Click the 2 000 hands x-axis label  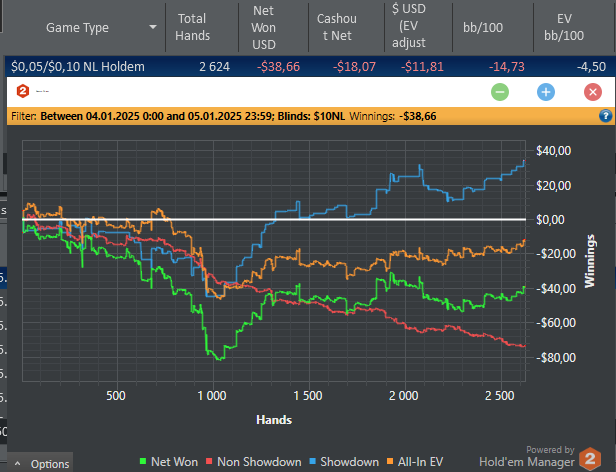tap(404, 395)
